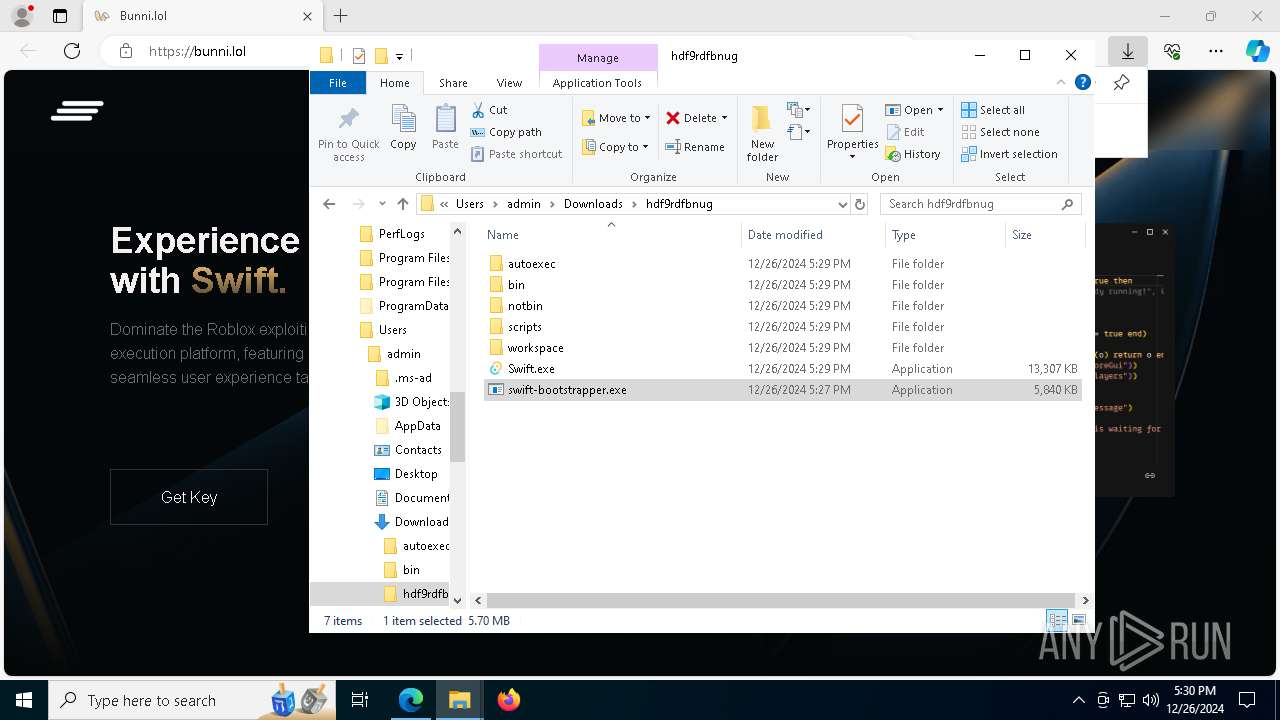1280x720 pixels.
Task: Open Edge downloads icon
Action: tap(1127, 51)
